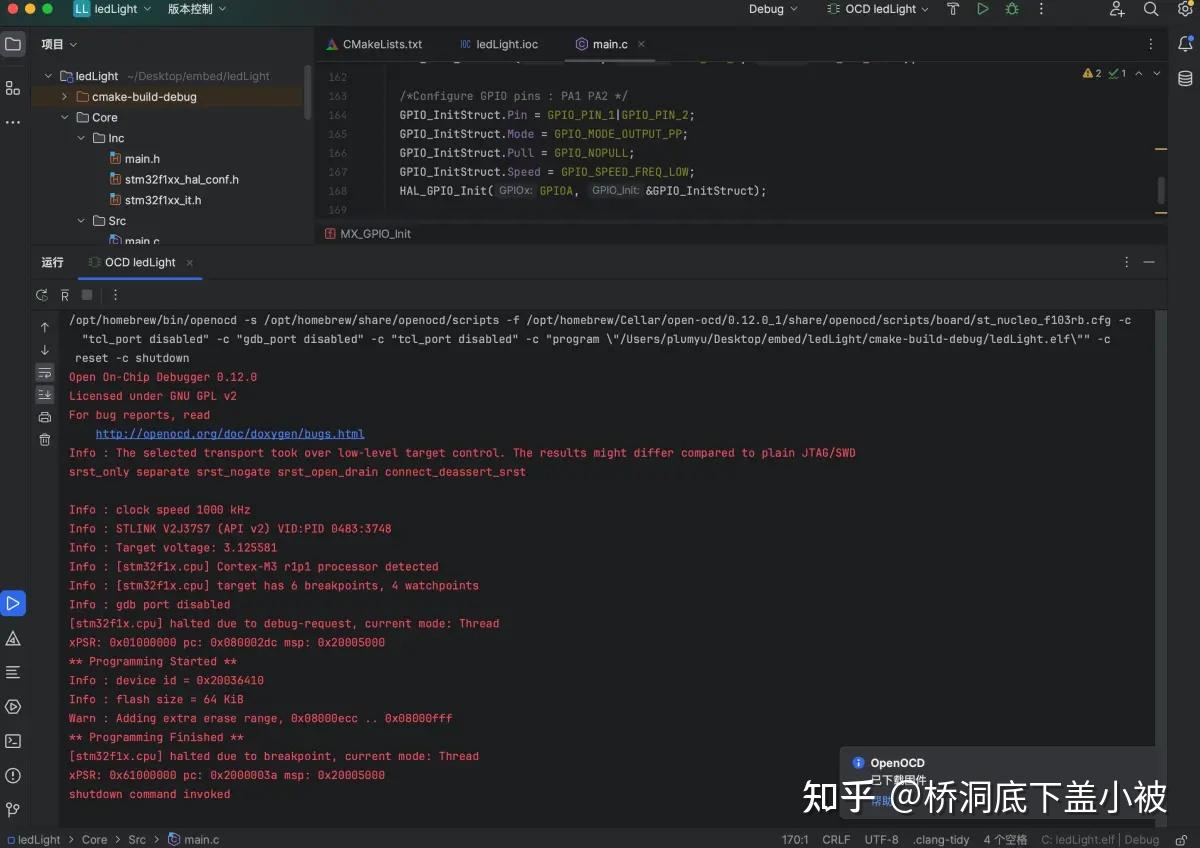Open the Terminal tool window icon

pyautogui.click(x=13, y=741)
